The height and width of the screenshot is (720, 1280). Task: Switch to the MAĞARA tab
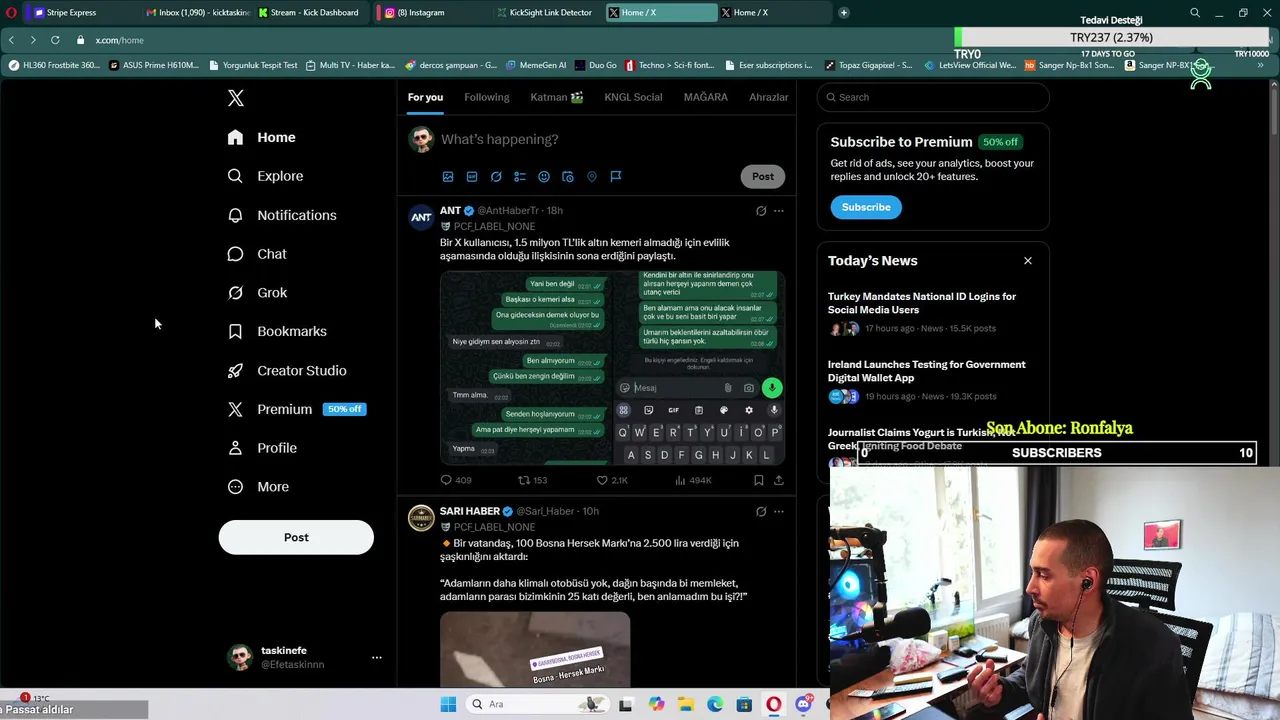705,97
